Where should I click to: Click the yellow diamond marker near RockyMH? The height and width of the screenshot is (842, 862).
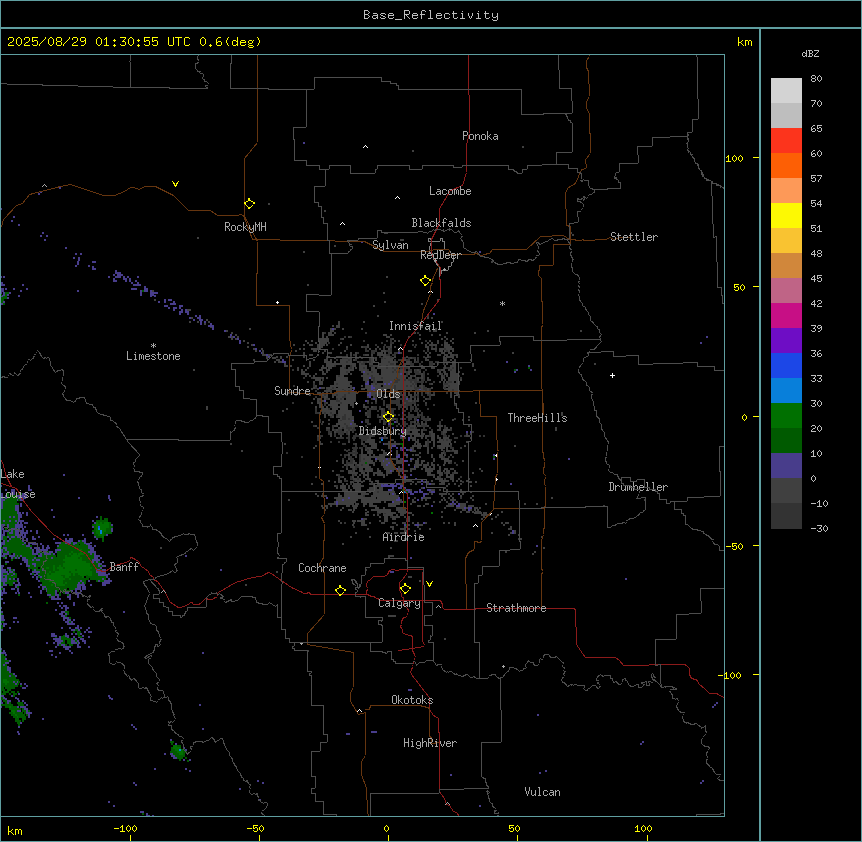250,203
